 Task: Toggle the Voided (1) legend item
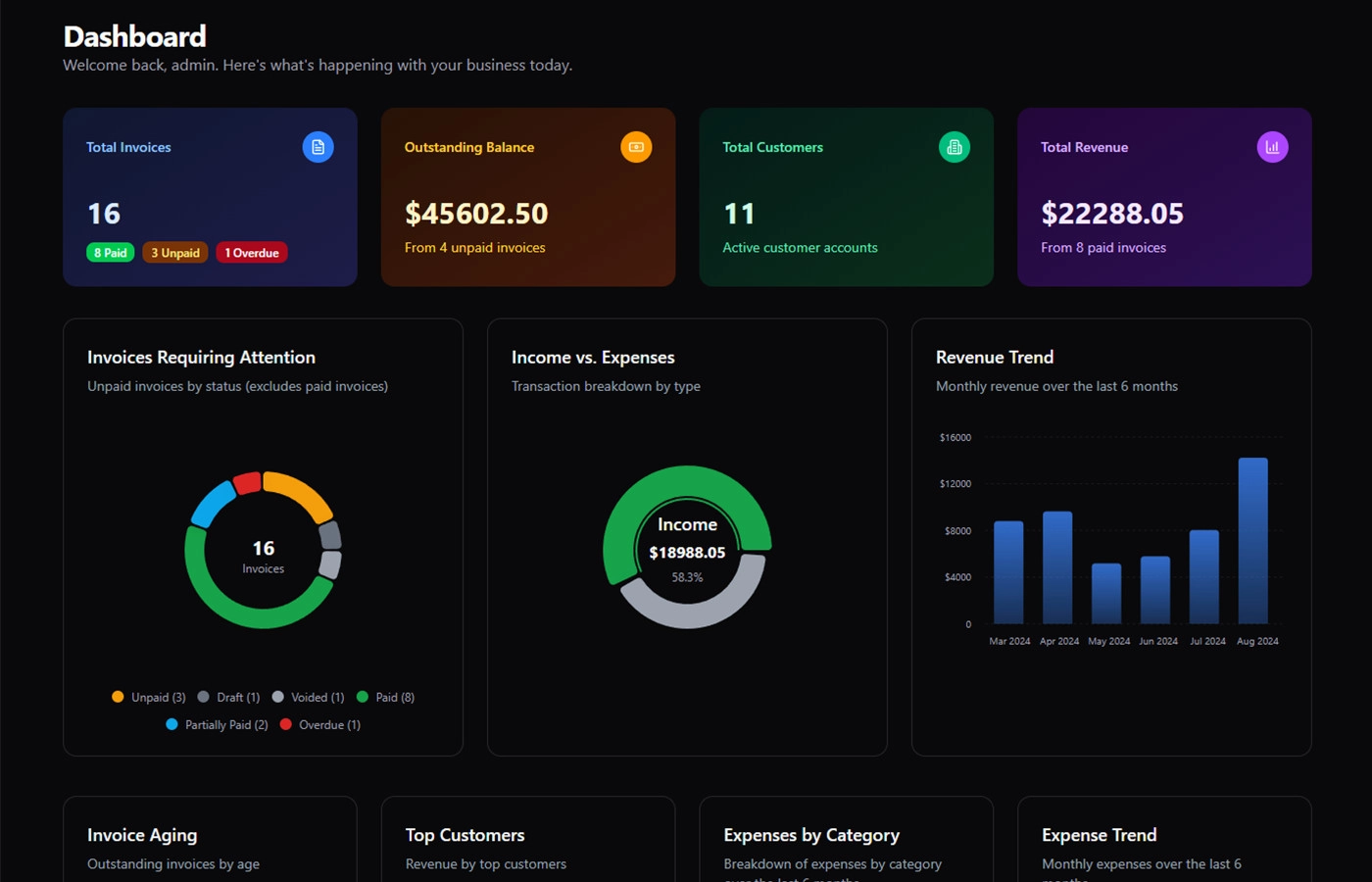click(x=310, y=697)
